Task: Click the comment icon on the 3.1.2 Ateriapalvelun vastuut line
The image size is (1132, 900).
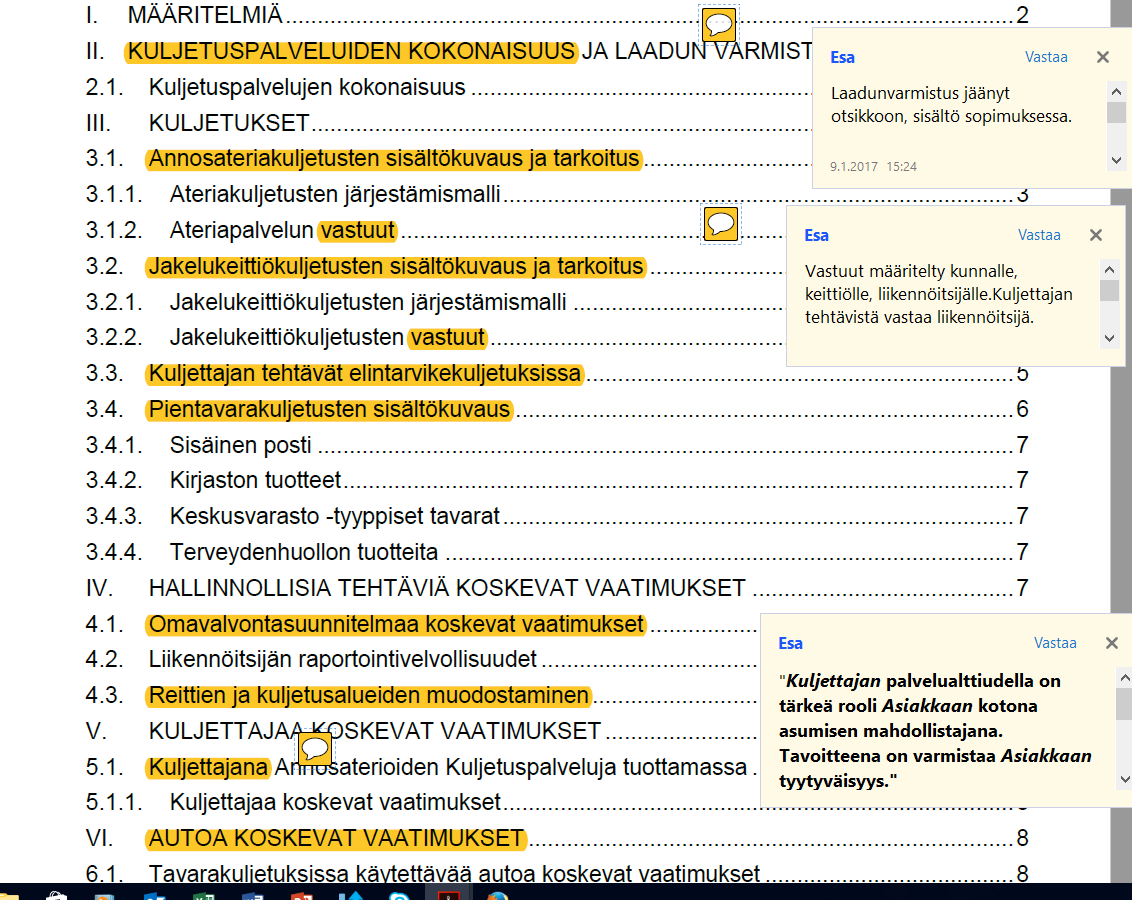Action: (720, 224)
